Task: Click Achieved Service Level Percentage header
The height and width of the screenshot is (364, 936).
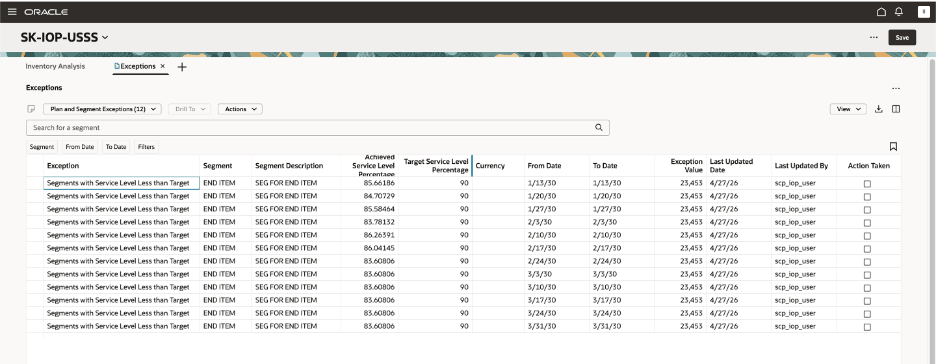Action: [x=370, y=166]
